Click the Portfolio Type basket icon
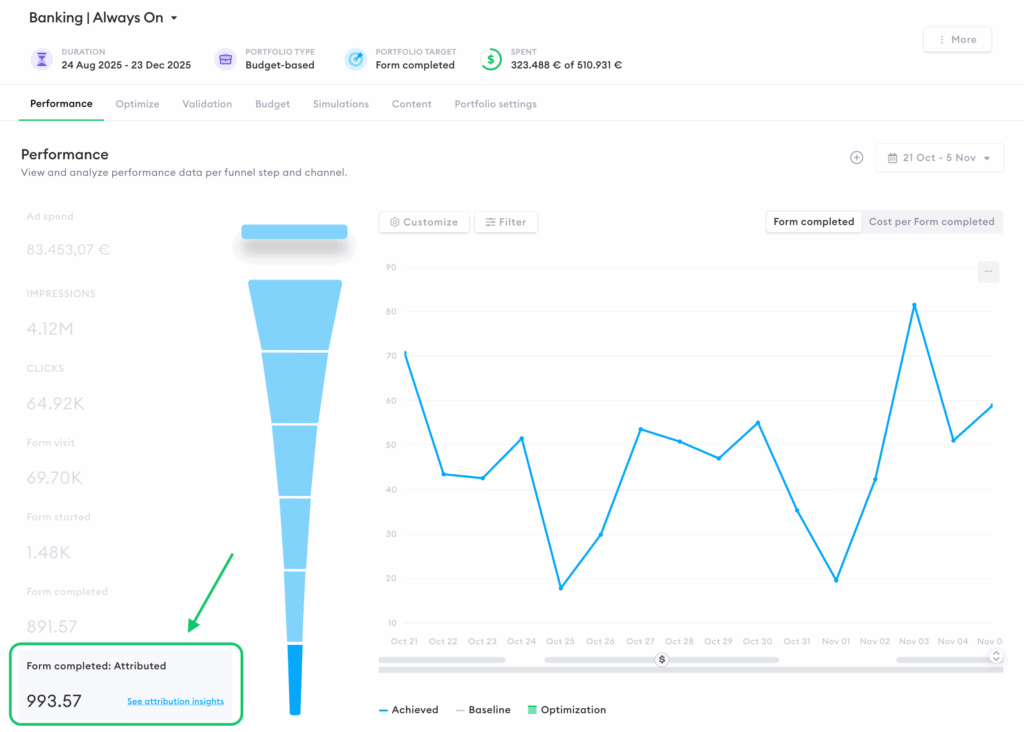Image resolution: width=1024 pixels, height=732 pixels. click(225, 59)
